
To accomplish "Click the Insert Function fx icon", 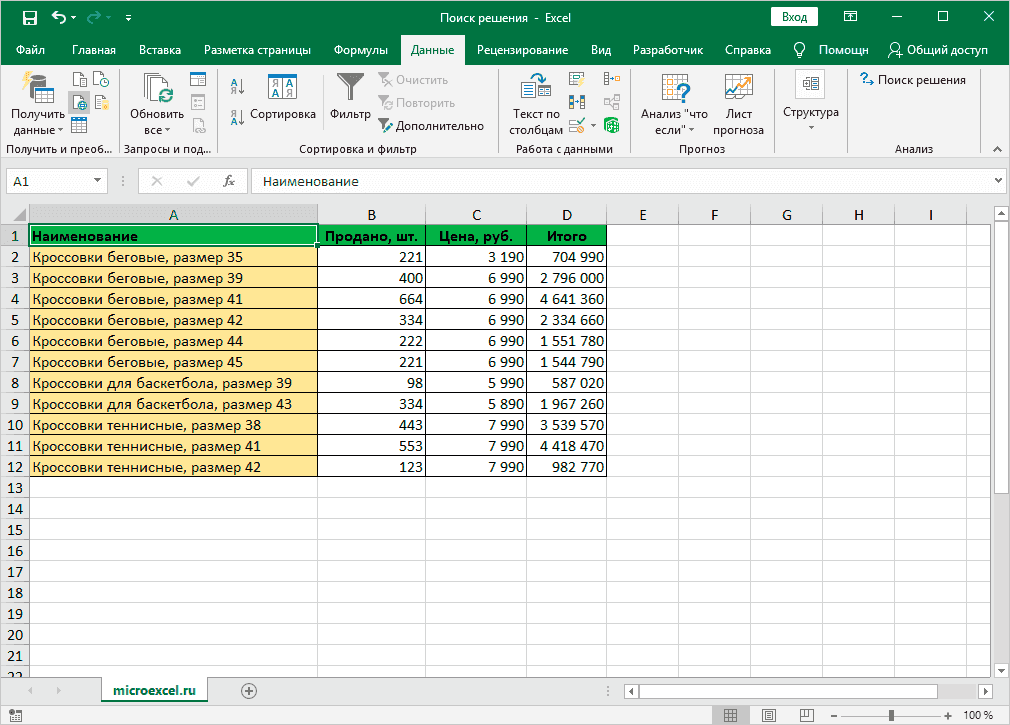I will pyautogui.click(x=229, y=181).
